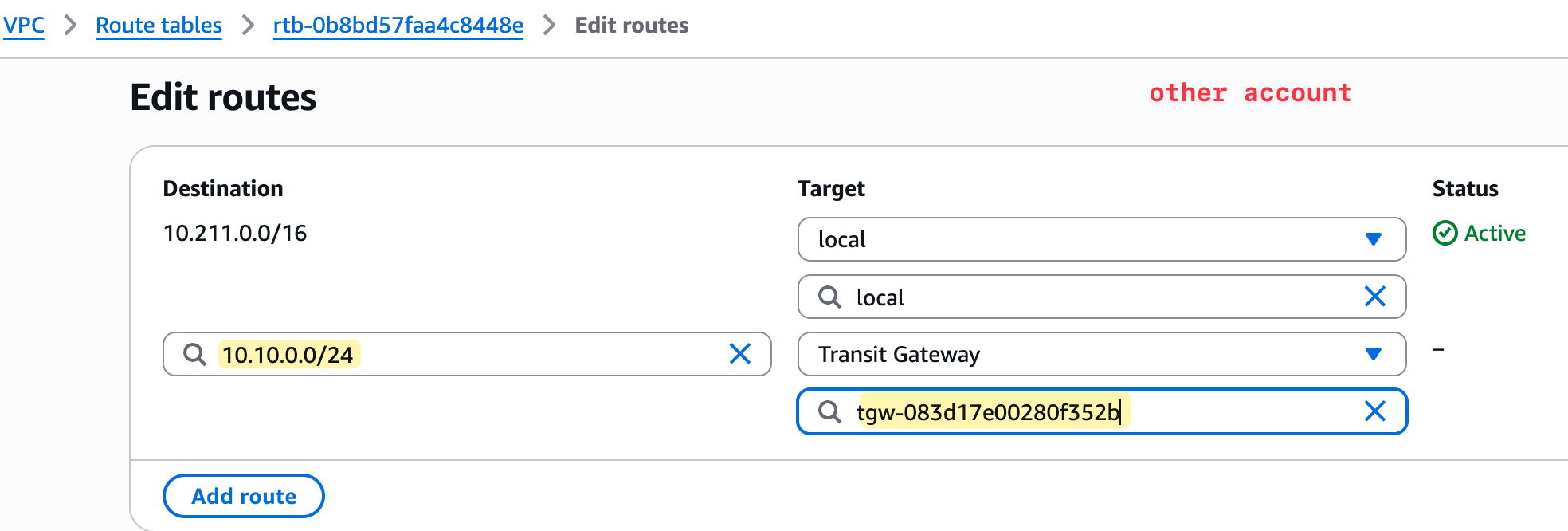Click the Edit routes breadcrumb item
This screenshot has height=531, width=1568.
click(632, 26)
